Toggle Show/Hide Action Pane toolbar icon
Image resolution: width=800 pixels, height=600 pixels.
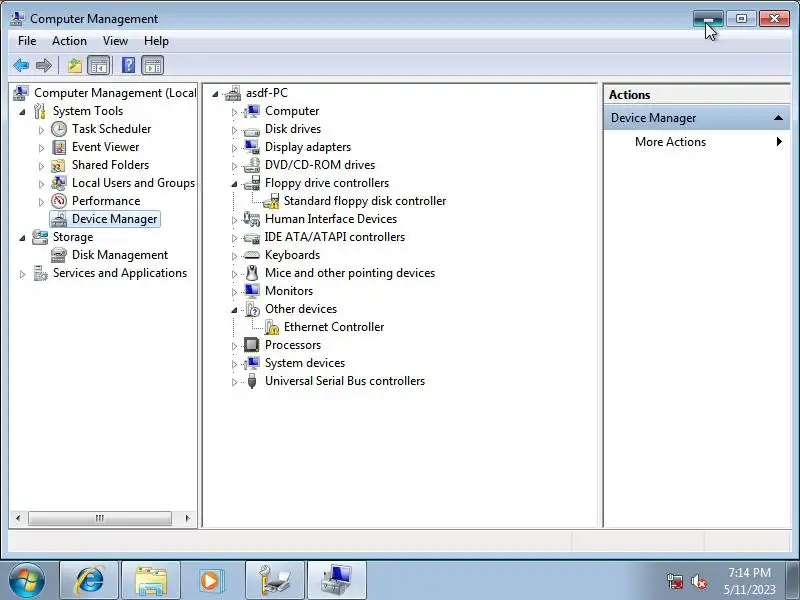(x=153, y=65)
